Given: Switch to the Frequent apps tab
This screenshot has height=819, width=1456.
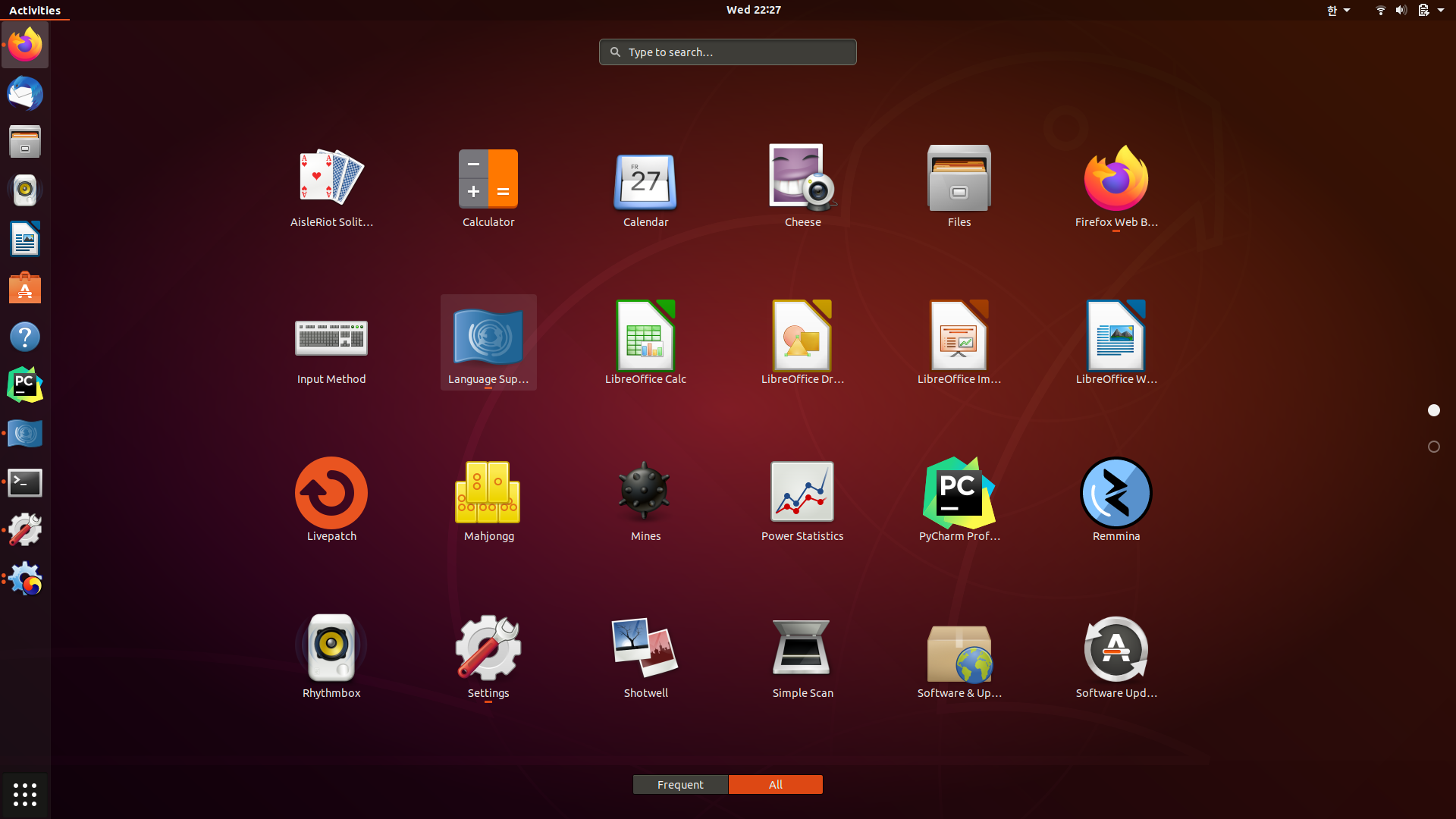Looking at the screenshot, I should coord(680,784).
